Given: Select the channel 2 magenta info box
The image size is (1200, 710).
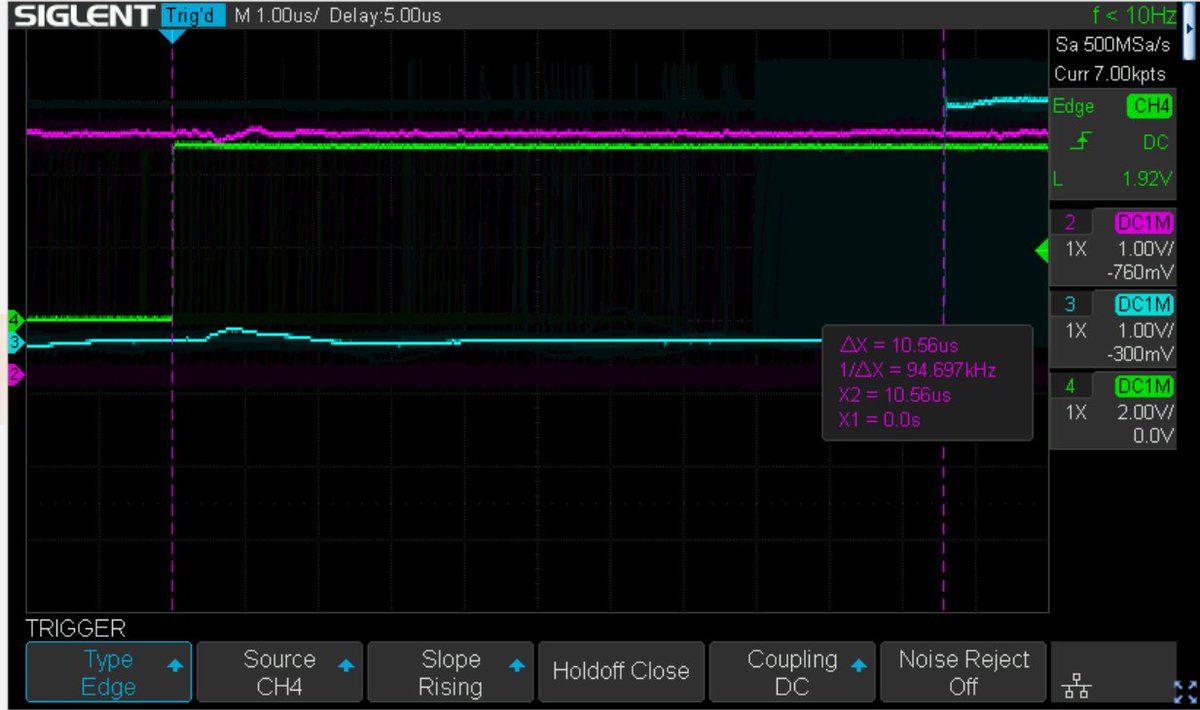Looking at the screenshot, I should click(1115, 246).
